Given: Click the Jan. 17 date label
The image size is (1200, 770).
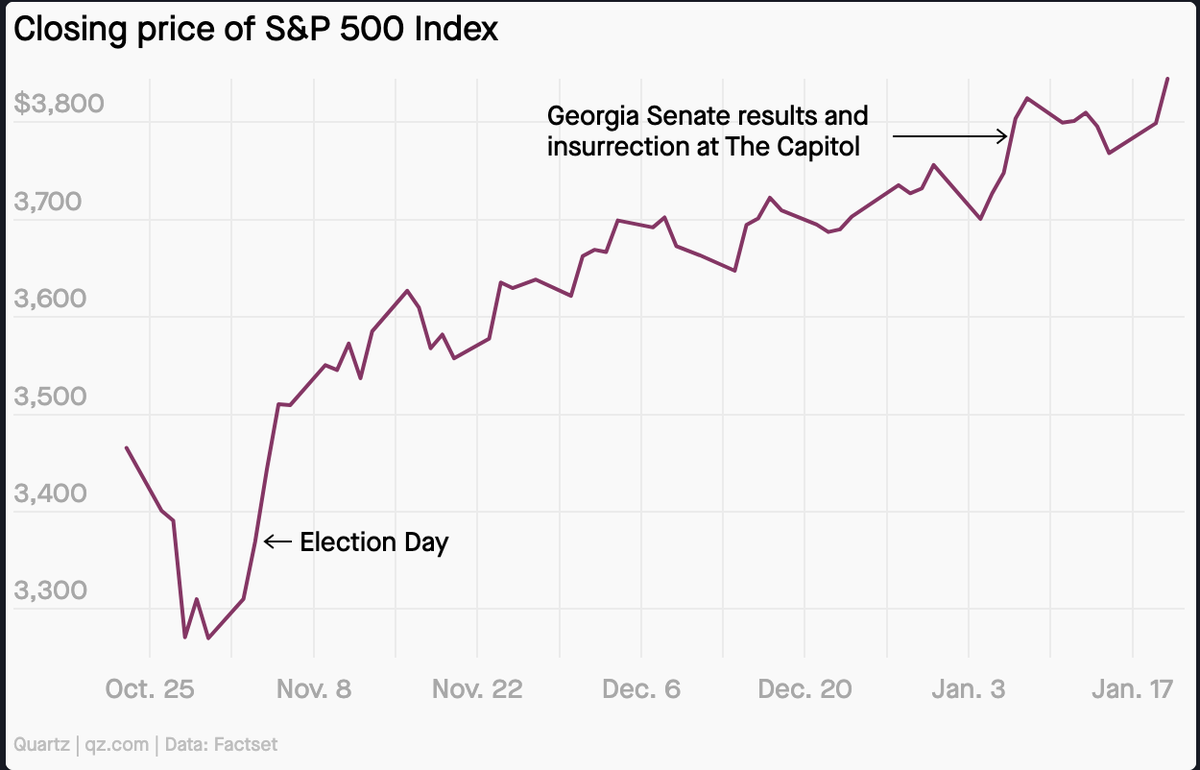Looking at the screenshot, I should tap(1132, 690).
